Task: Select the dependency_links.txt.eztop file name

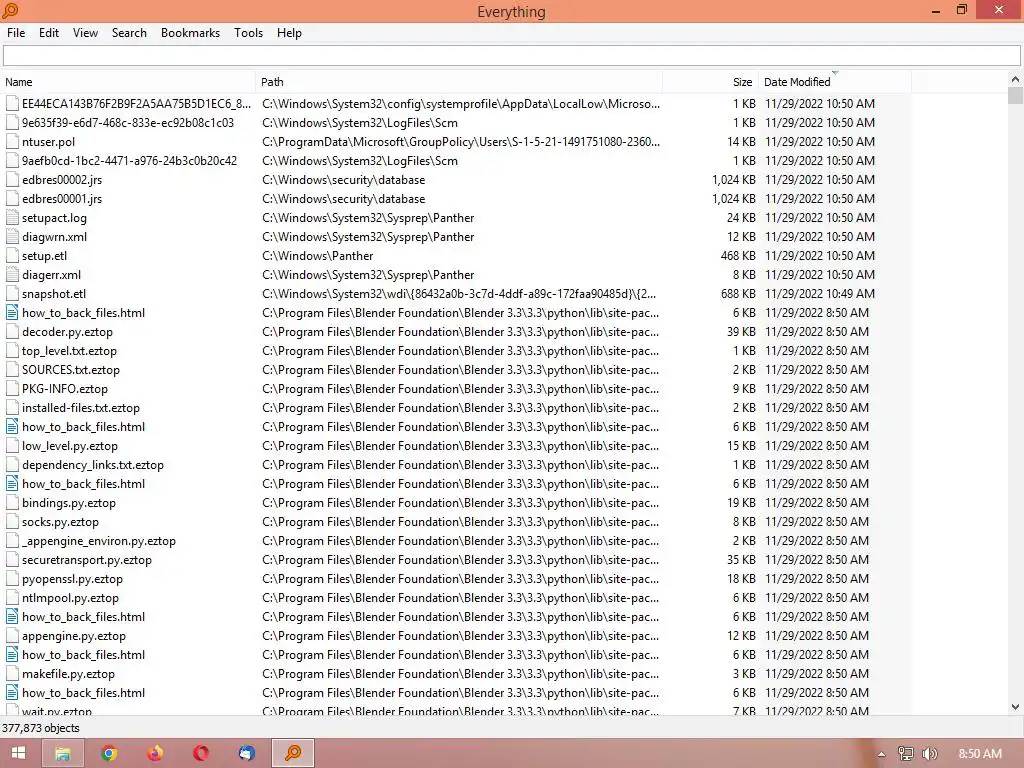Action: click(93, 465)
